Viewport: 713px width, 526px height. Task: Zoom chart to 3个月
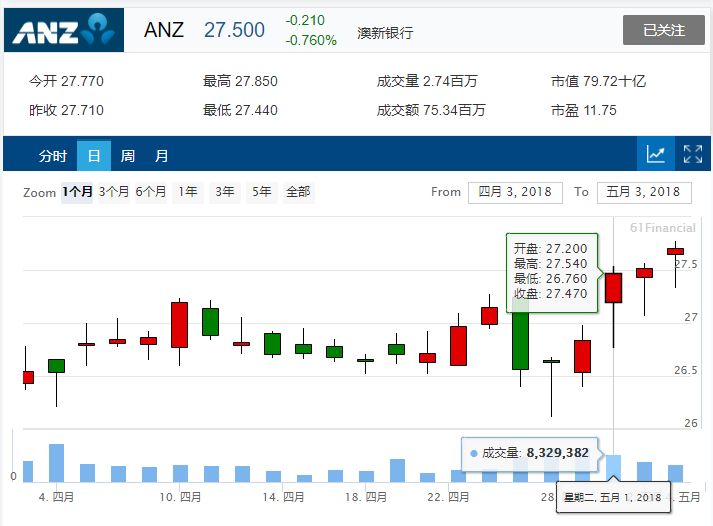click(x=114, y=192)
